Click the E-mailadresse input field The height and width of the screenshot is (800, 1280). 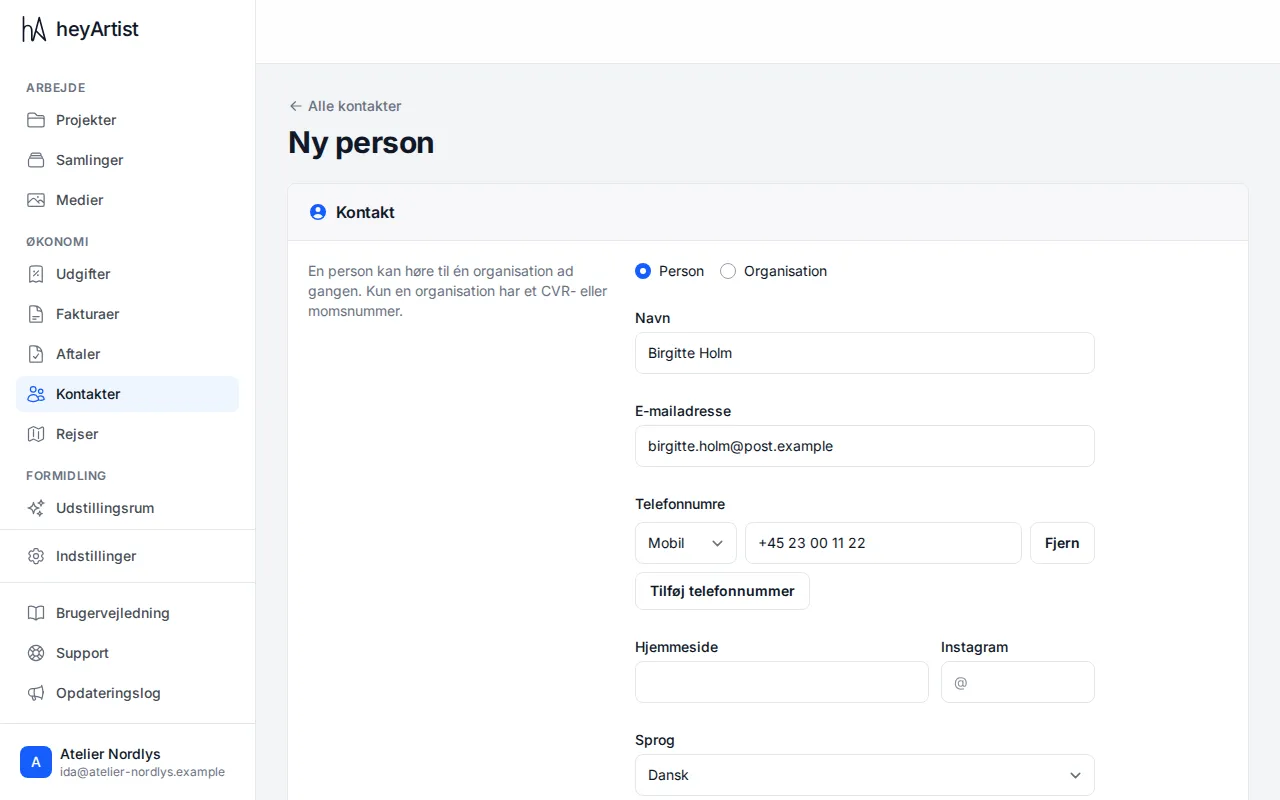(x=865, y=446)
